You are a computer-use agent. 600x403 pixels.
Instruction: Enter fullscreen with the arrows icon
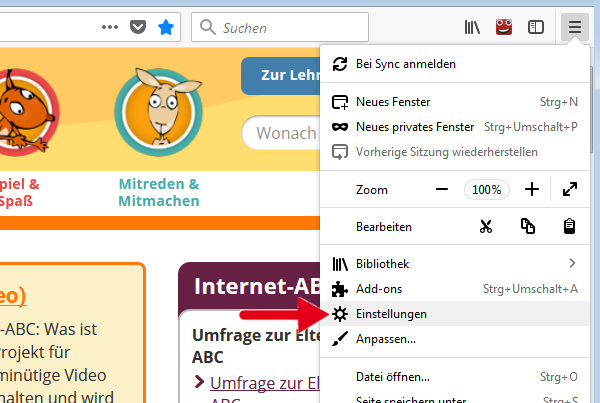(570, 189)
